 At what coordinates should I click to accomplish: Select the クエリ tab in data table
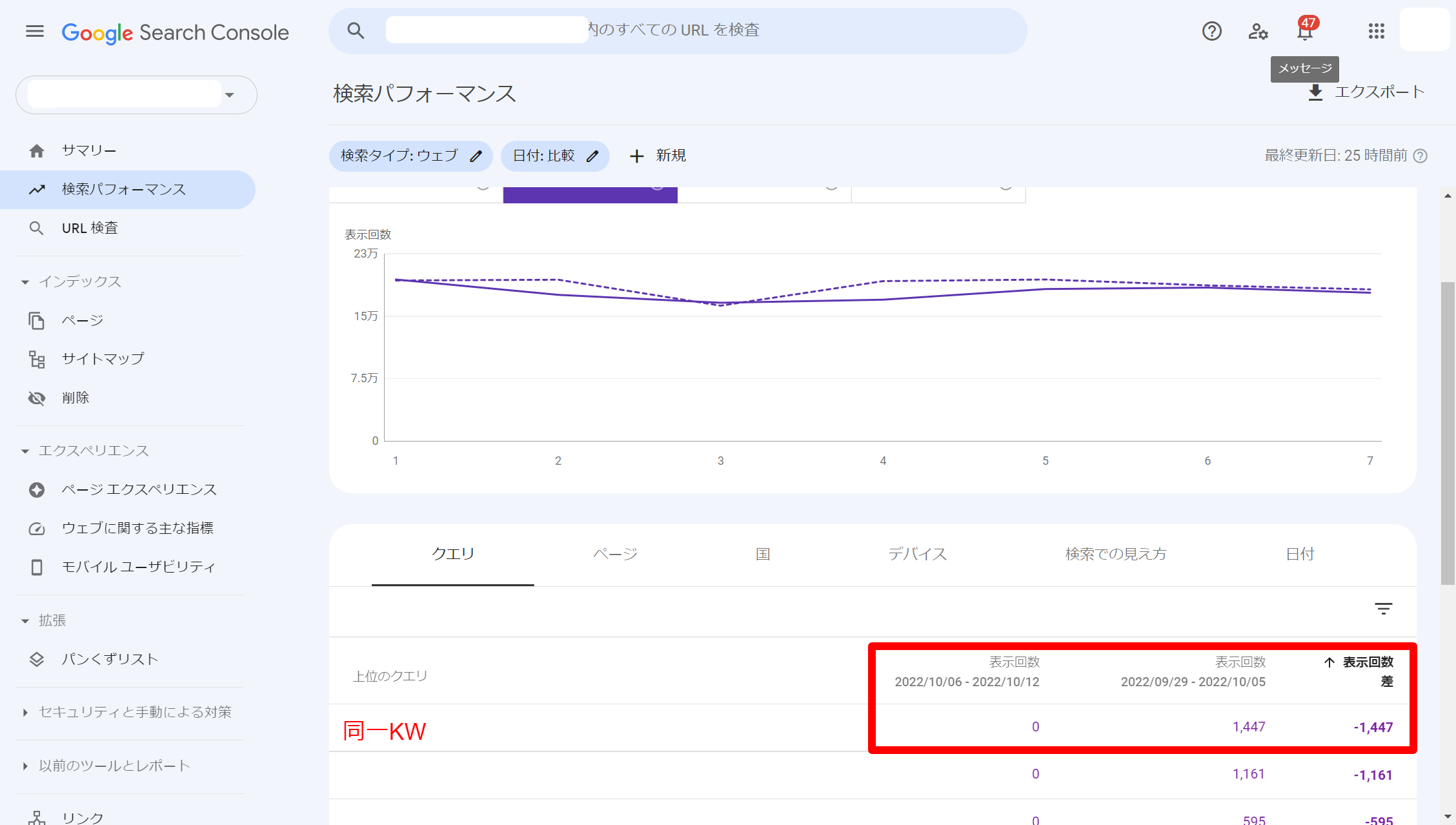(452, 554)
